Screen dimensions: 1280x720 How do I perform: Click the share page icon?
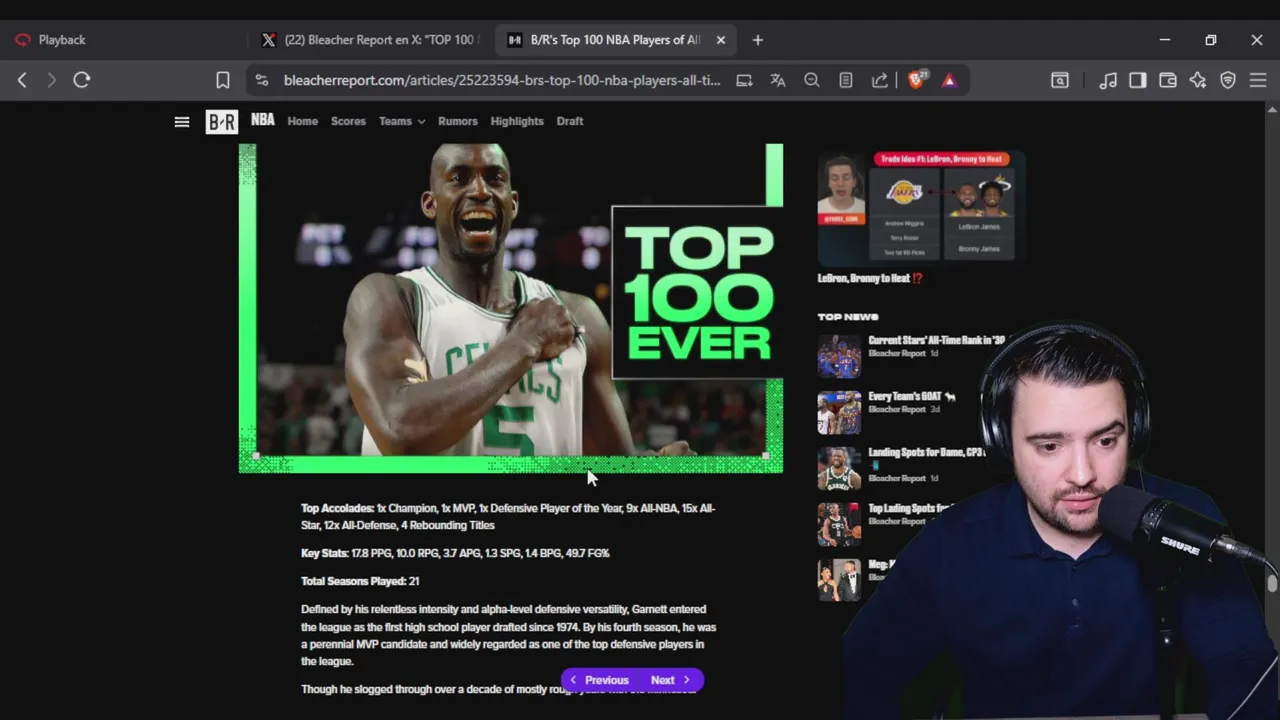880,80
